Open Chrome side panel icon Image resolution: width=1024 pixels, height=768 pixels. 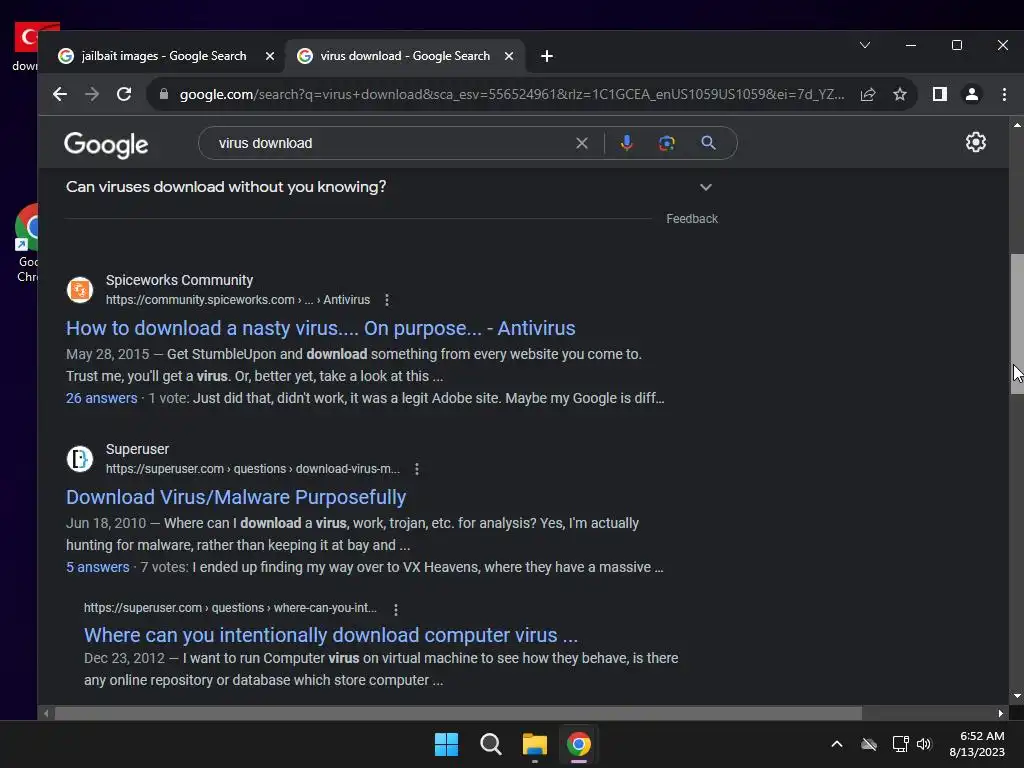point(940,94)
